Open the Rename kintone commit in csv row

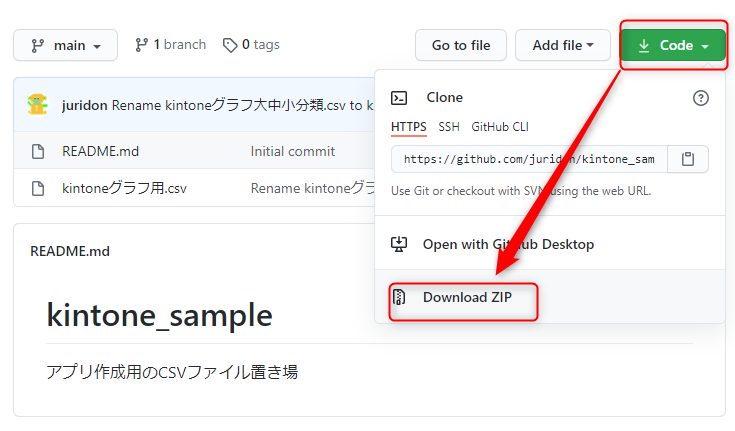(312, 189)
